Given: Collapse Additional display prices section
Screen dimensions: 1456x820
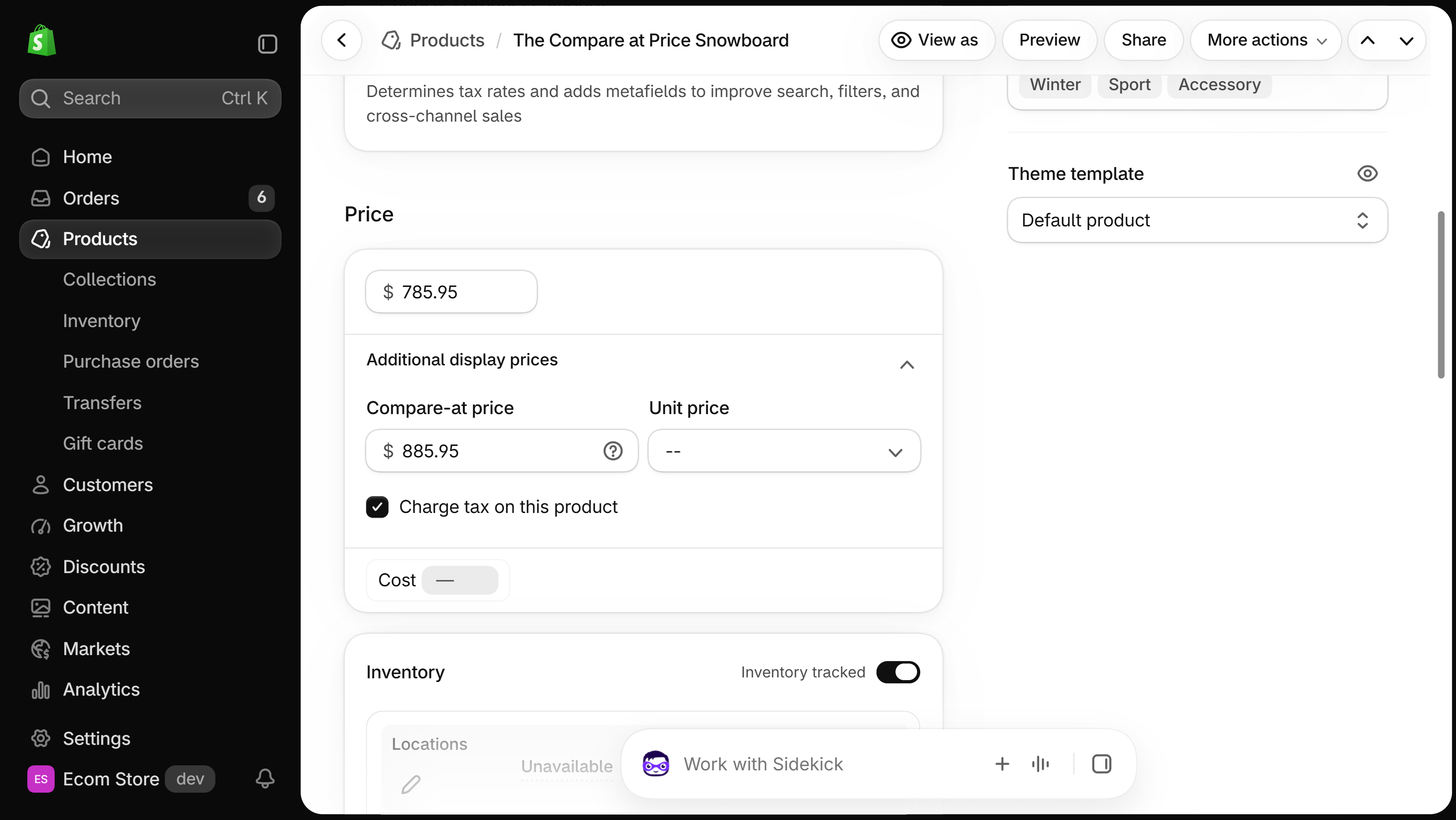Looking at the screenshot, I should 907,364.
